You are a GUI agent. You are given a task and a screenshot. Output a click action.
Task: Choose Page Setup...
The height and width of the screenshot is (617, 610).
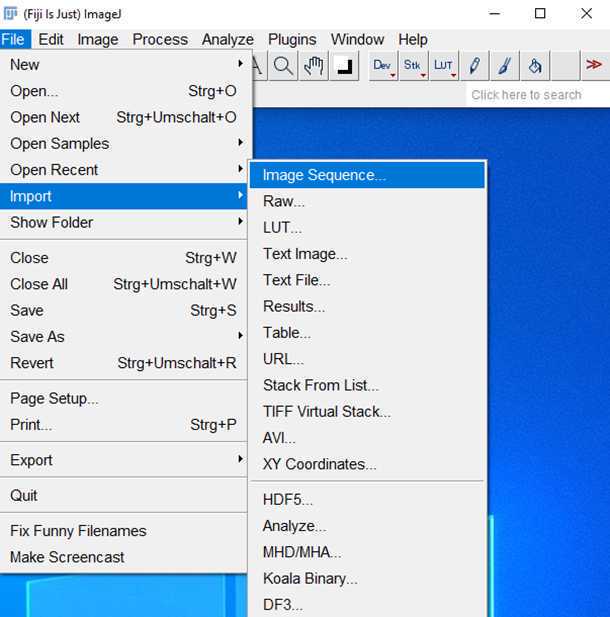pos(124,399)
